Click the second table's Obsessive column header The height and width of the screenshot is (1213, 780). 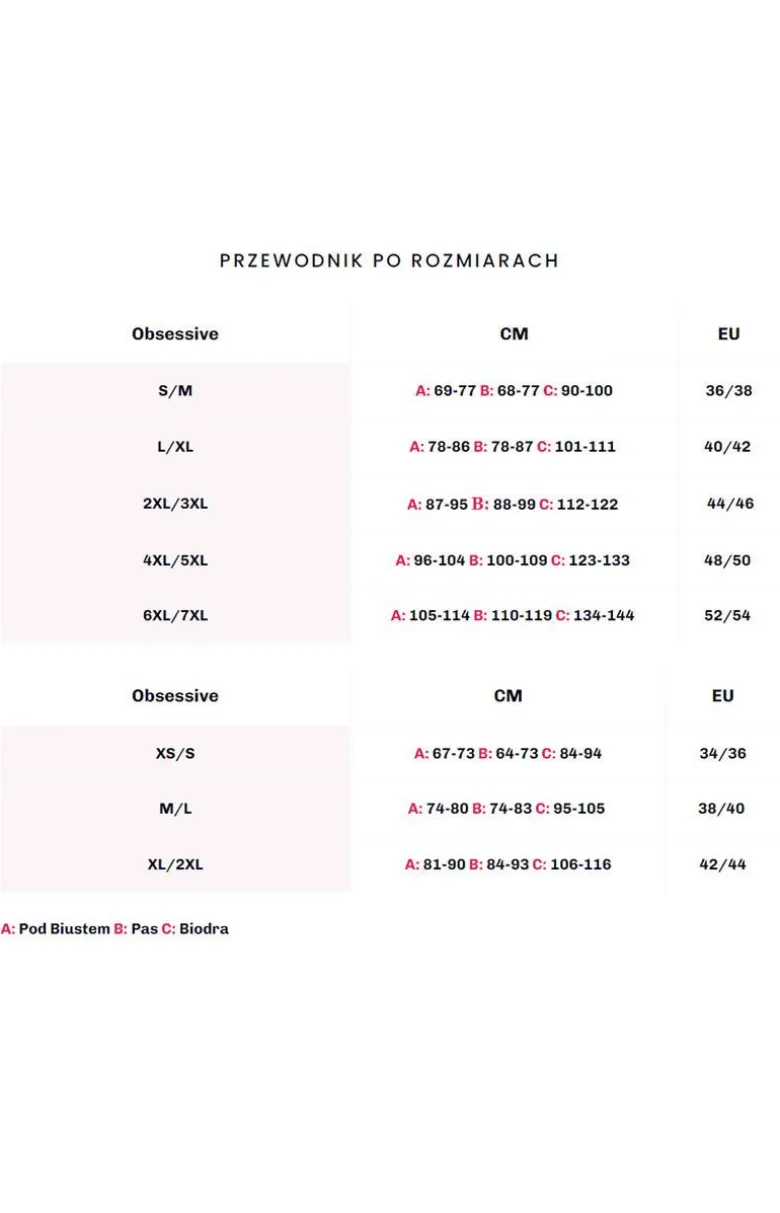tap(175, 696)
